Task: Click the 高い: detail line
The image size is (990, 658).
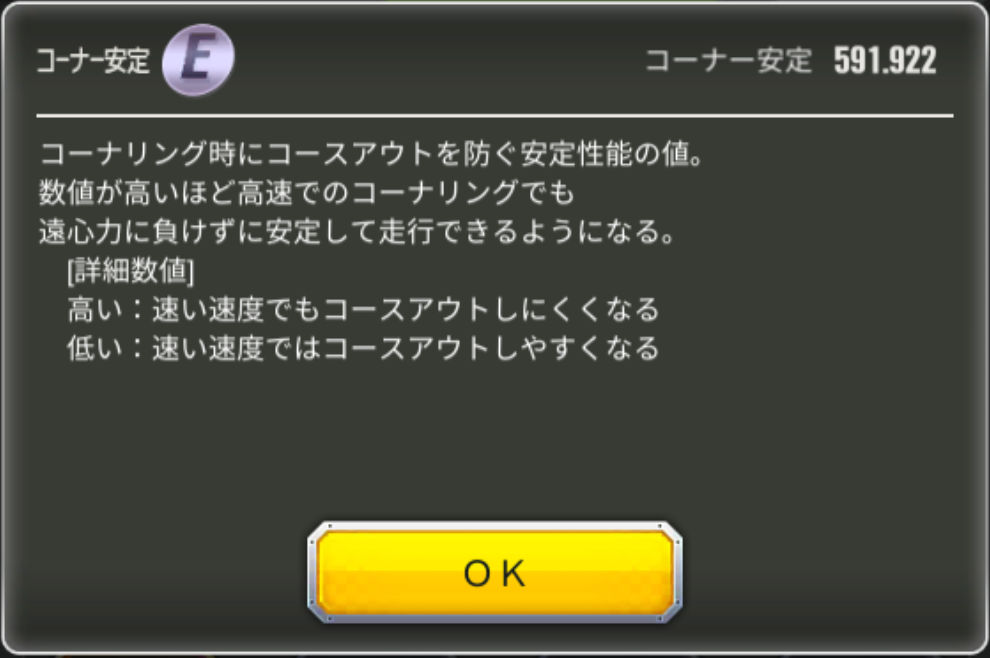Action: pos(364,309)
